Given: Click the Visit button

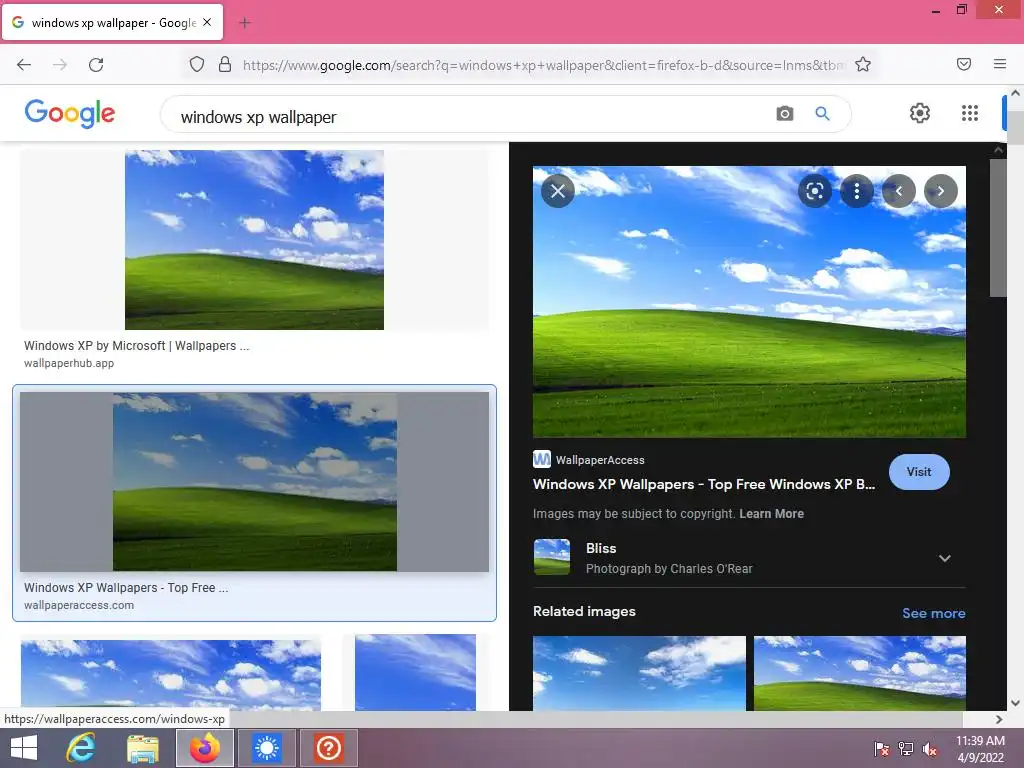Looking at the screenshot, I should [919, 472].
